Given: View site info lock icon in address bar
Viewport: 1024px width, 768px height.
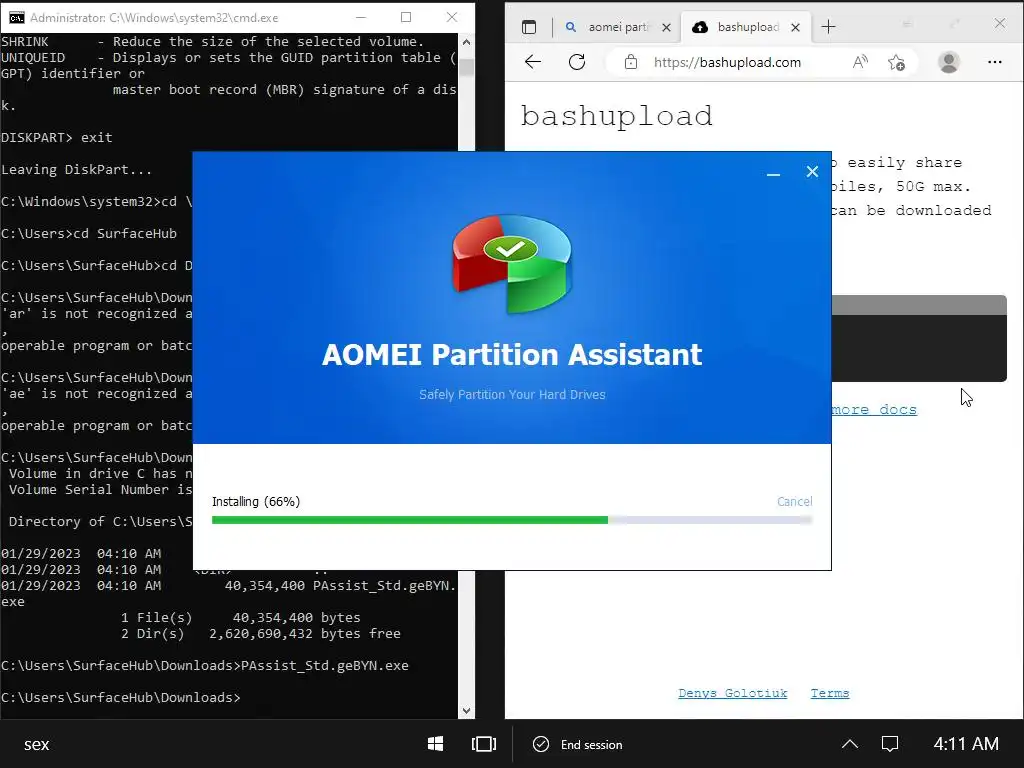Looking at the screenshot, I should (x=630, y=62).
